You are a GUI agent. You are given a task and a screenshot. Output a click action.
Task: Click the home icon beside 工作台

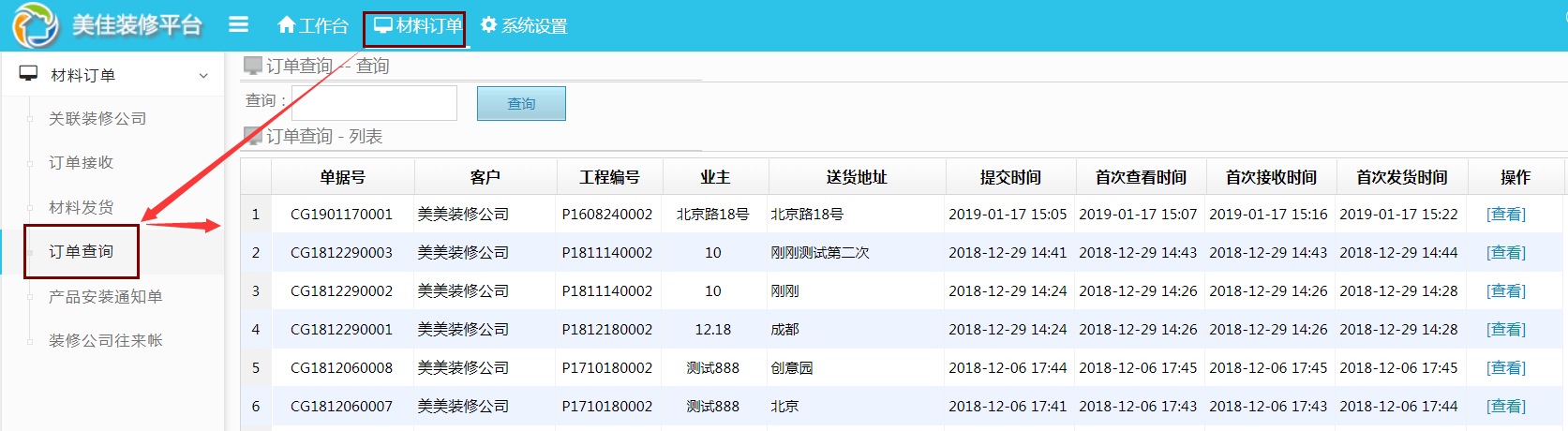coord(287,25)
